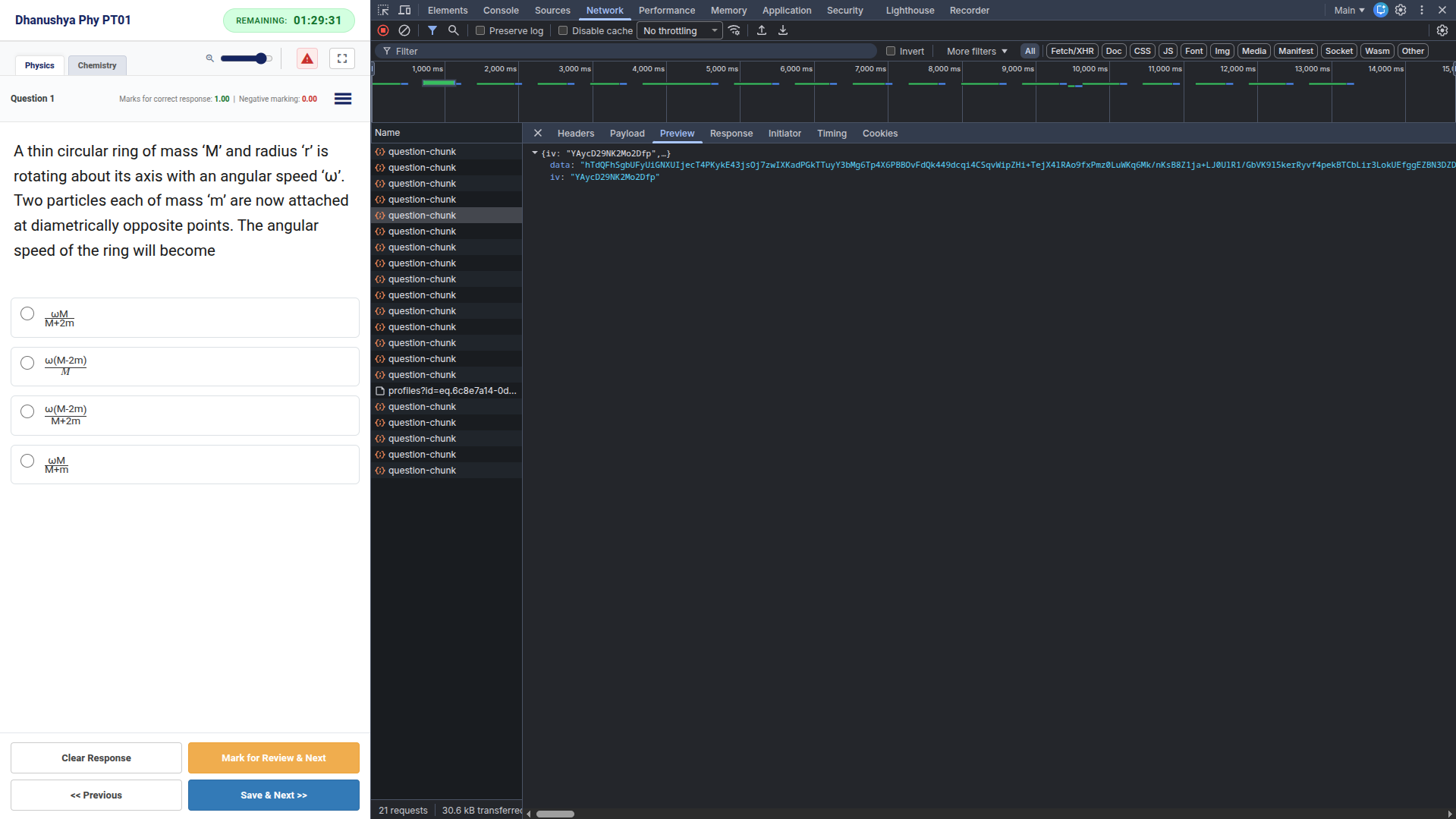Image resolution: width=1456 pixels, height=819 pixels.
Task: Click the Save & Next button
Action: coord(274,795)
